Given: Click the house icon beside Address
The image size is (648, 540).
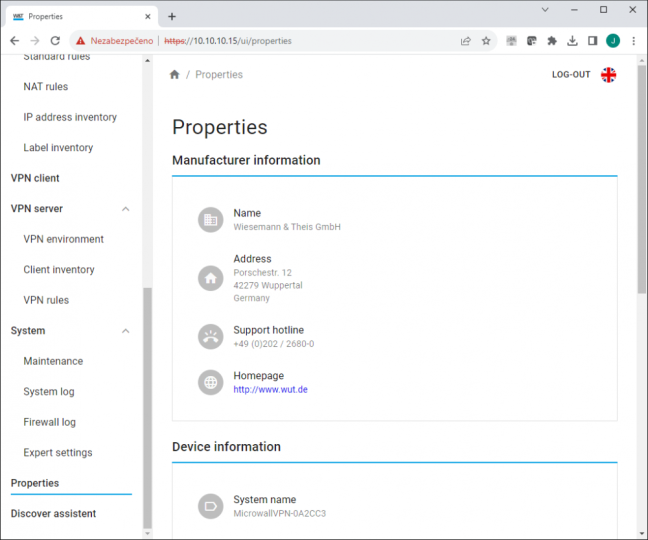Looking at the screenshot, I should pos(210,278).
